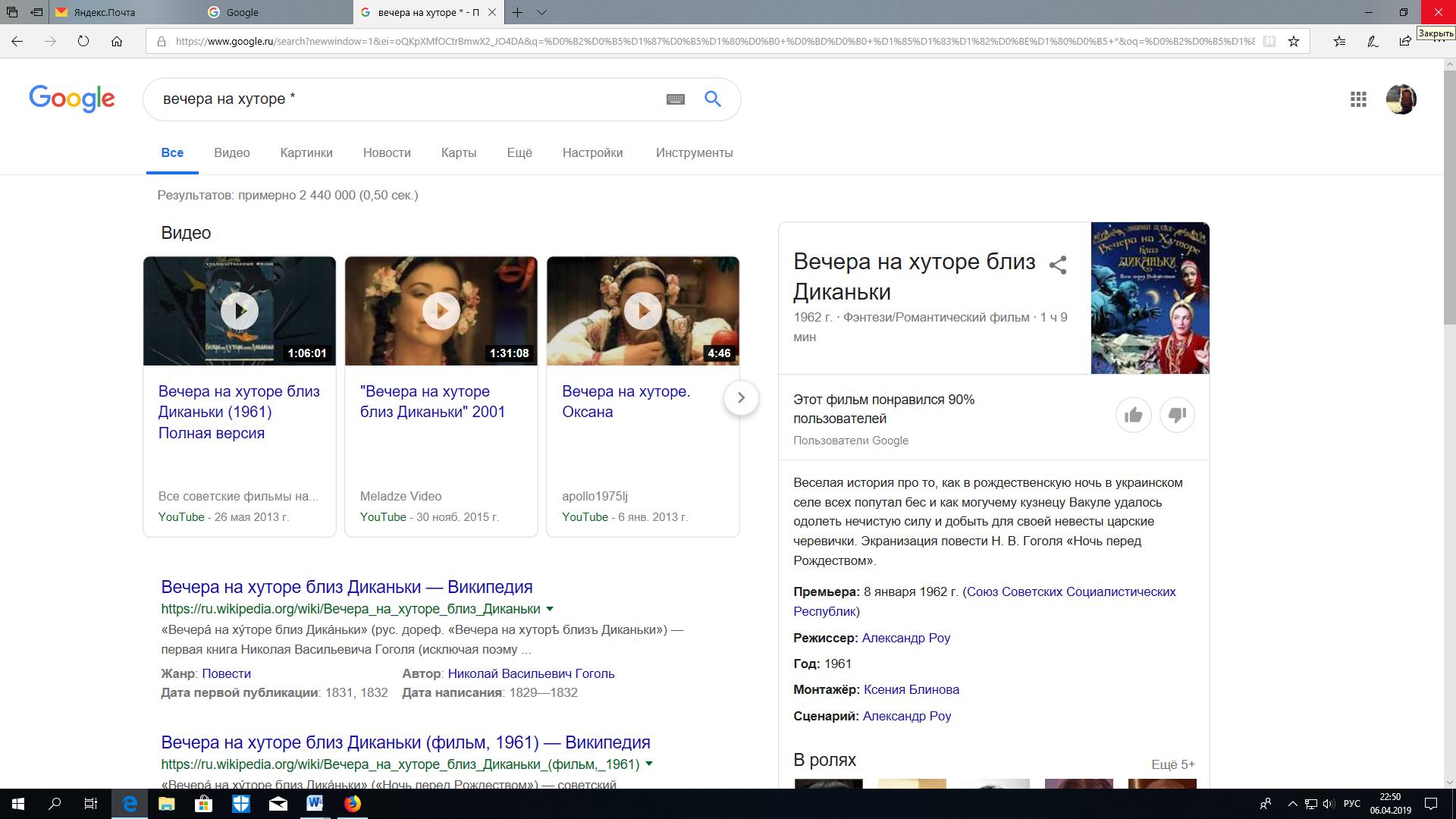Open File Explorer from taskbar
Screen dimensions: 1456x819
pos(166,804)
